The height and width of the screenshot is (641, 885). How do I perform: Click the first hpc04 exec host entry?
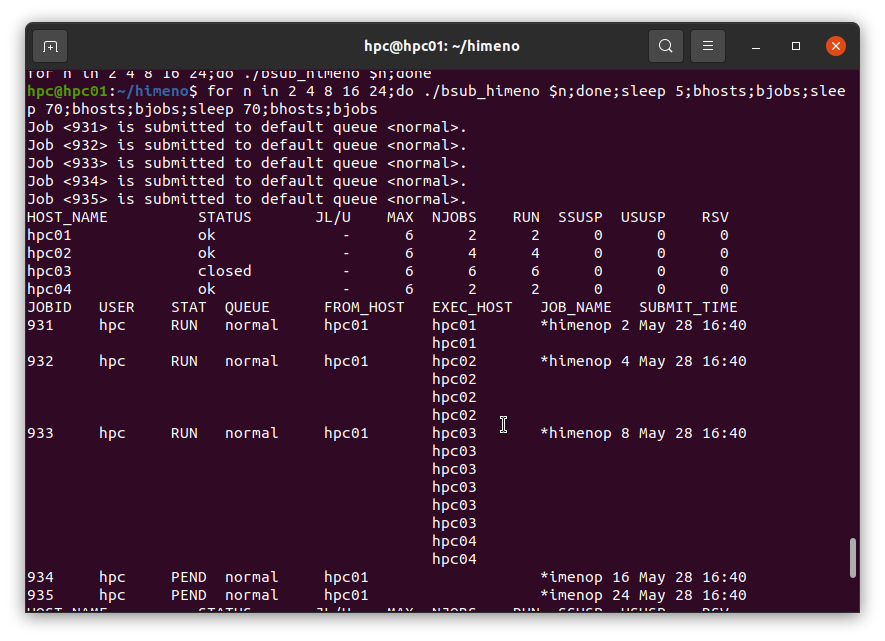pos(454,541)
